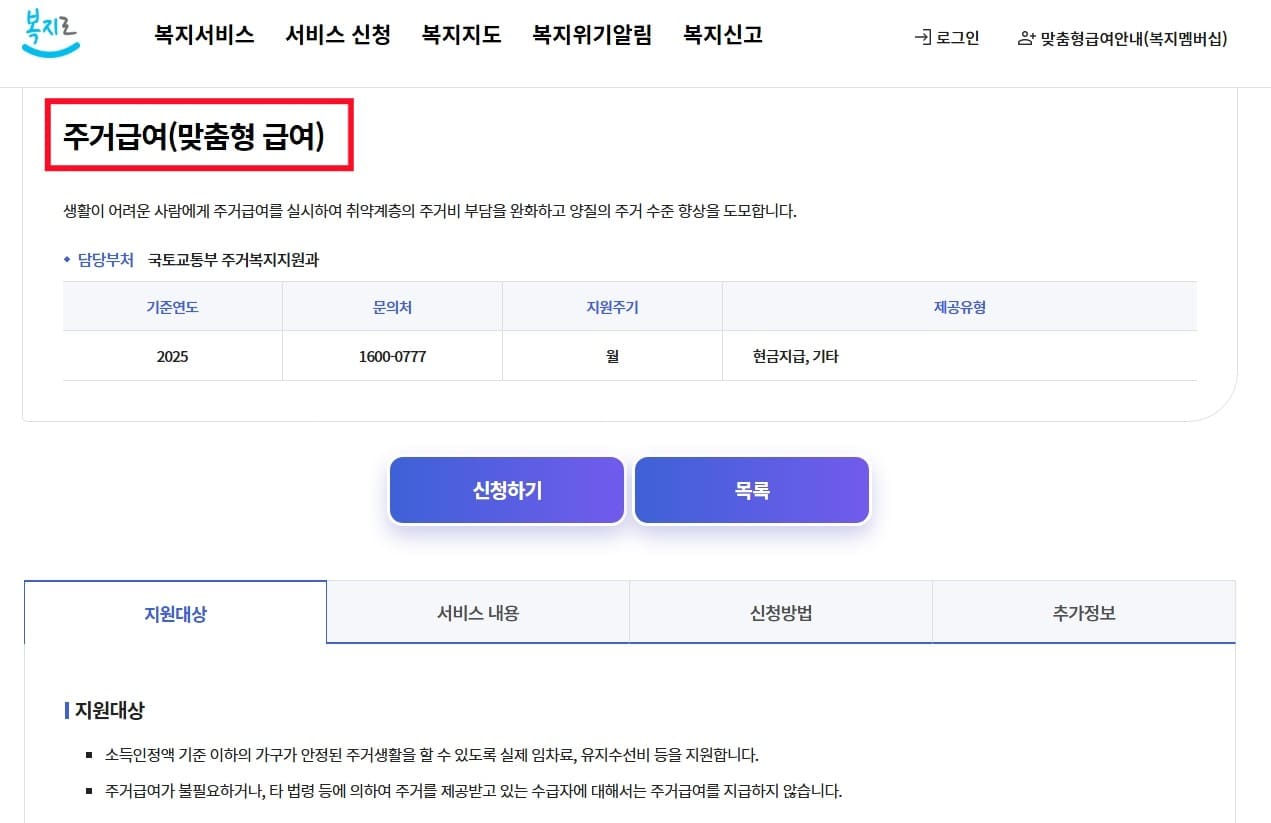The width and height of the screenshot is (1271, 823).
Task: Click the 지원주기 value 월
Action: pos(612,356)
